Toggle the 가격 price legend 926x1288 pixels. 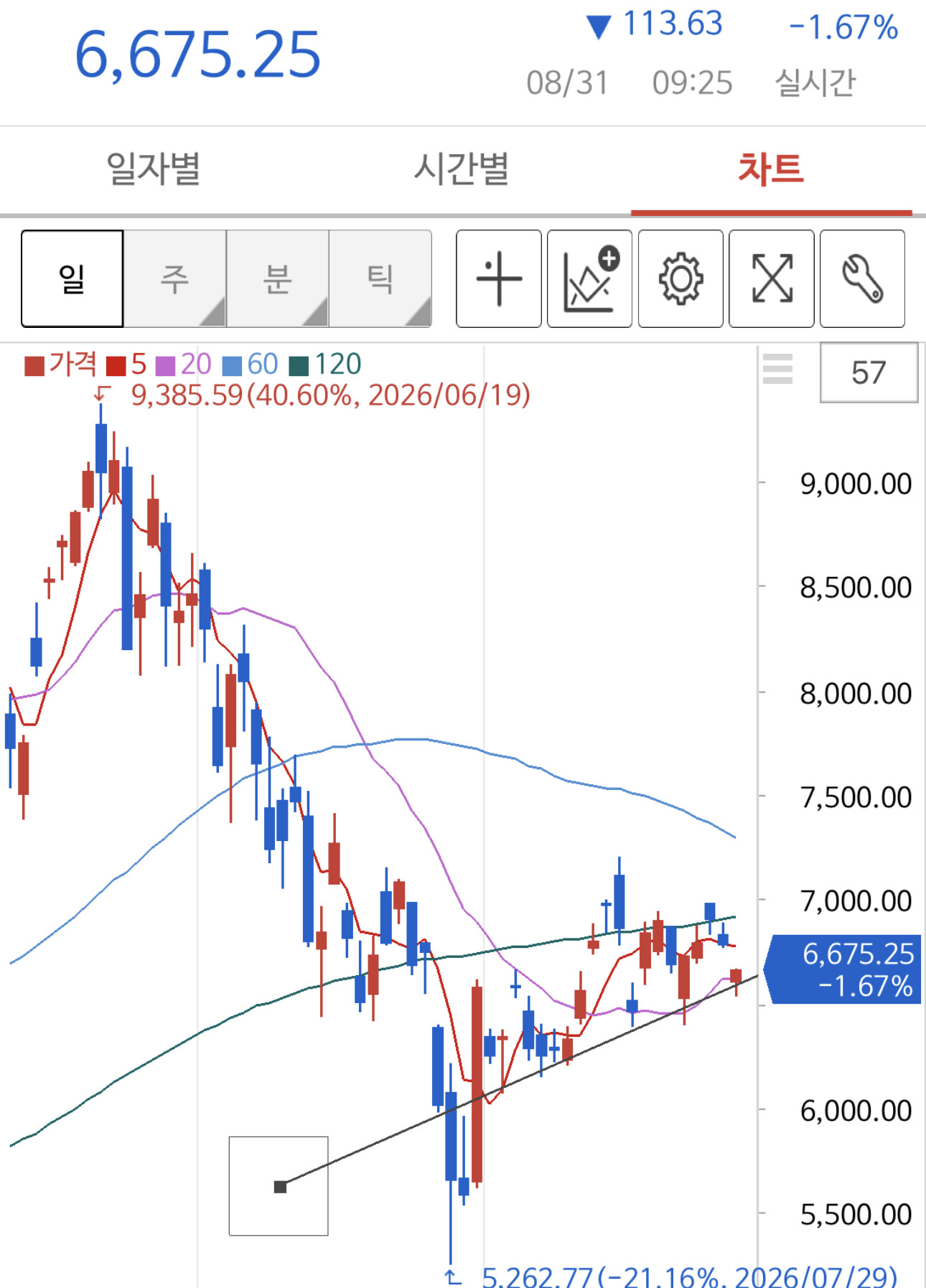coord(60,365)
